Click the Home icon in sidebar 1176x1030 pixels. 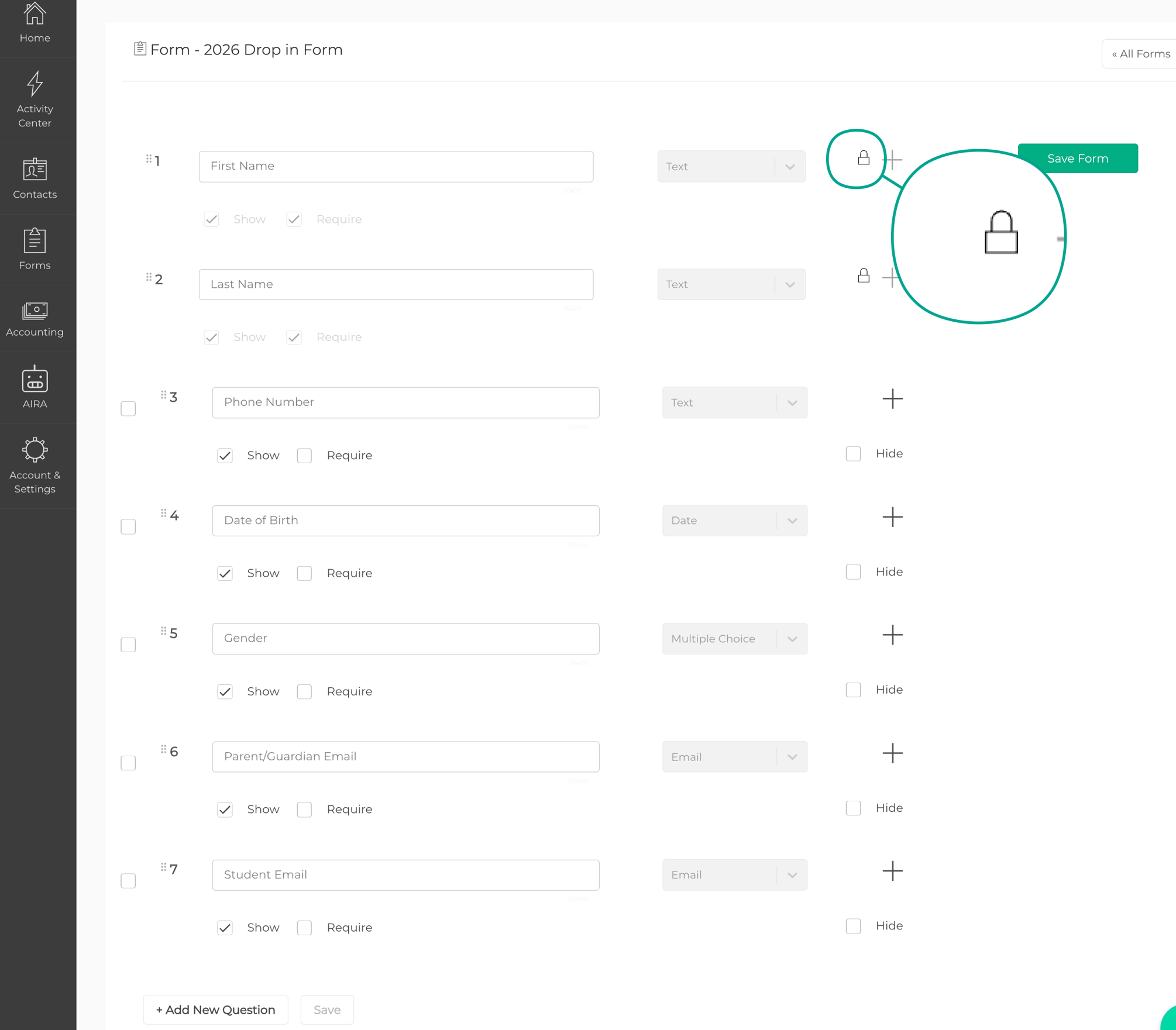35,14
